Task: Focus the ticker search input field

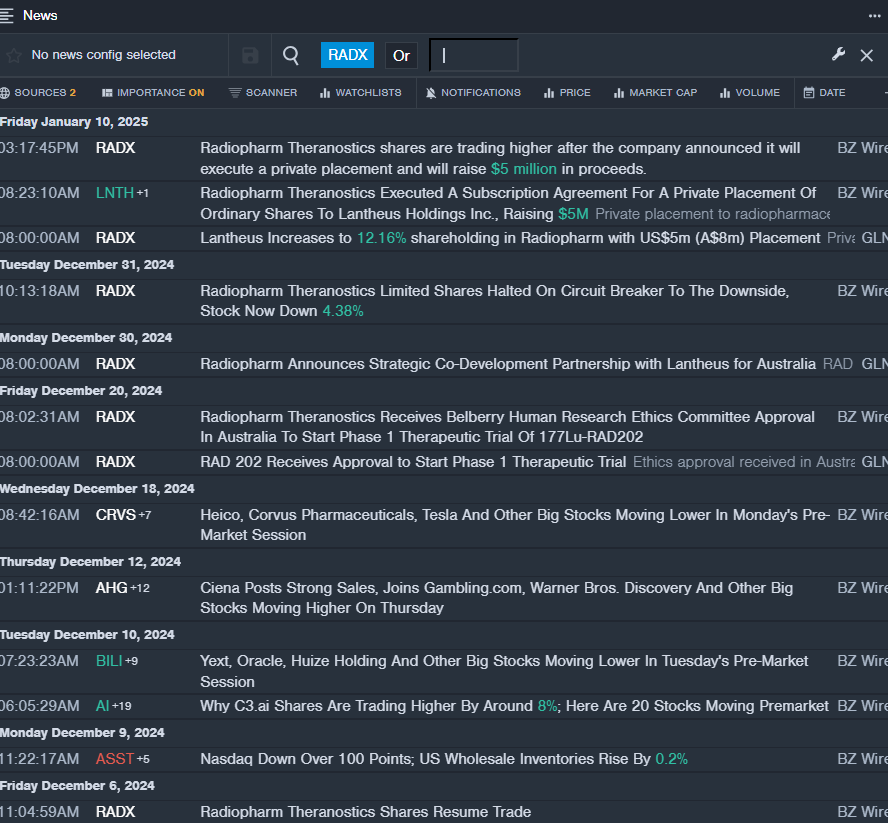Action: tap(474, 55)
